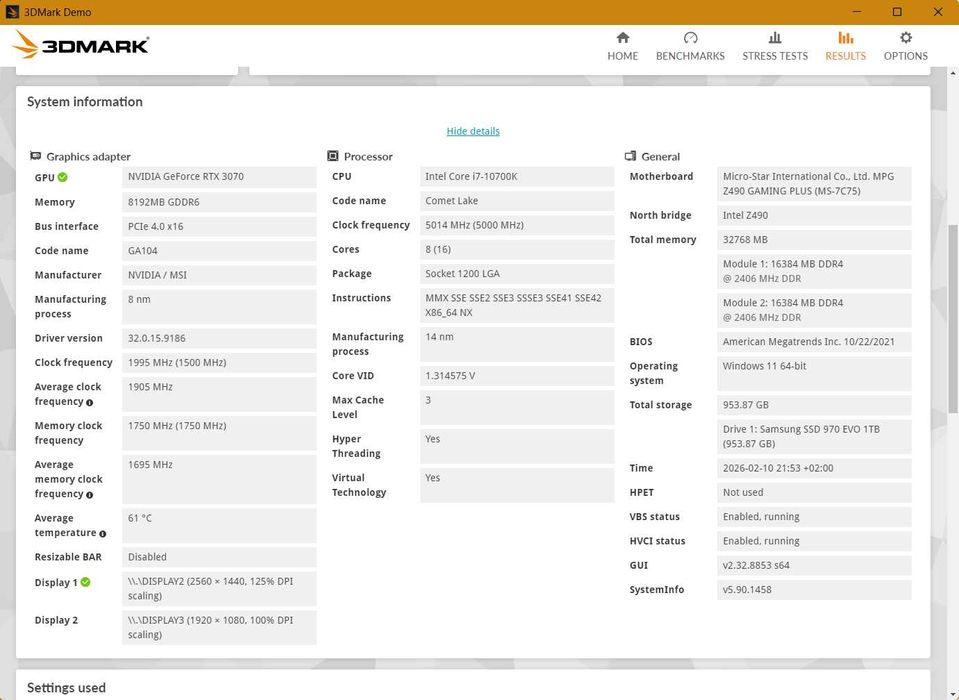Select the VBS status Enabled, running value

[814, 517]
